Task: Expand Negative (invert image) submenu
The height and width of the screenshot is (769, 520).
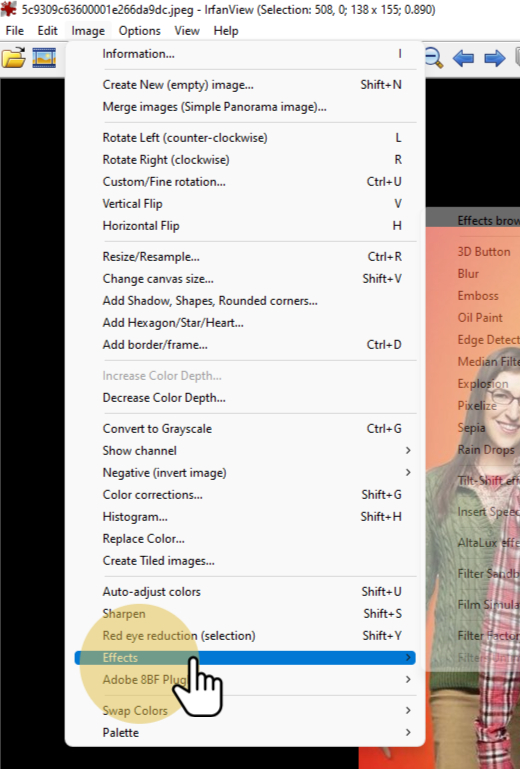Action: (245, 473)
